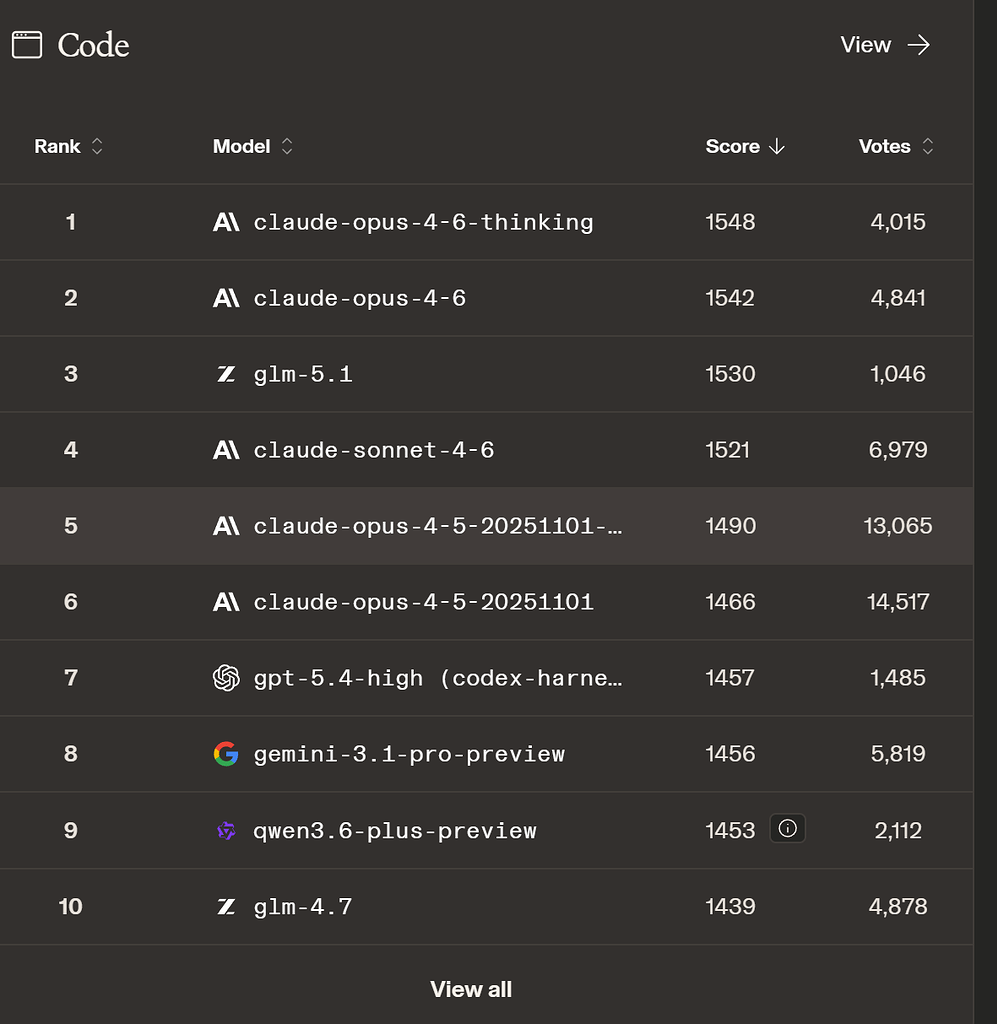997x1024 pixels.
Task: Click the Z logo beside glm-5.1
Action: 226,374
